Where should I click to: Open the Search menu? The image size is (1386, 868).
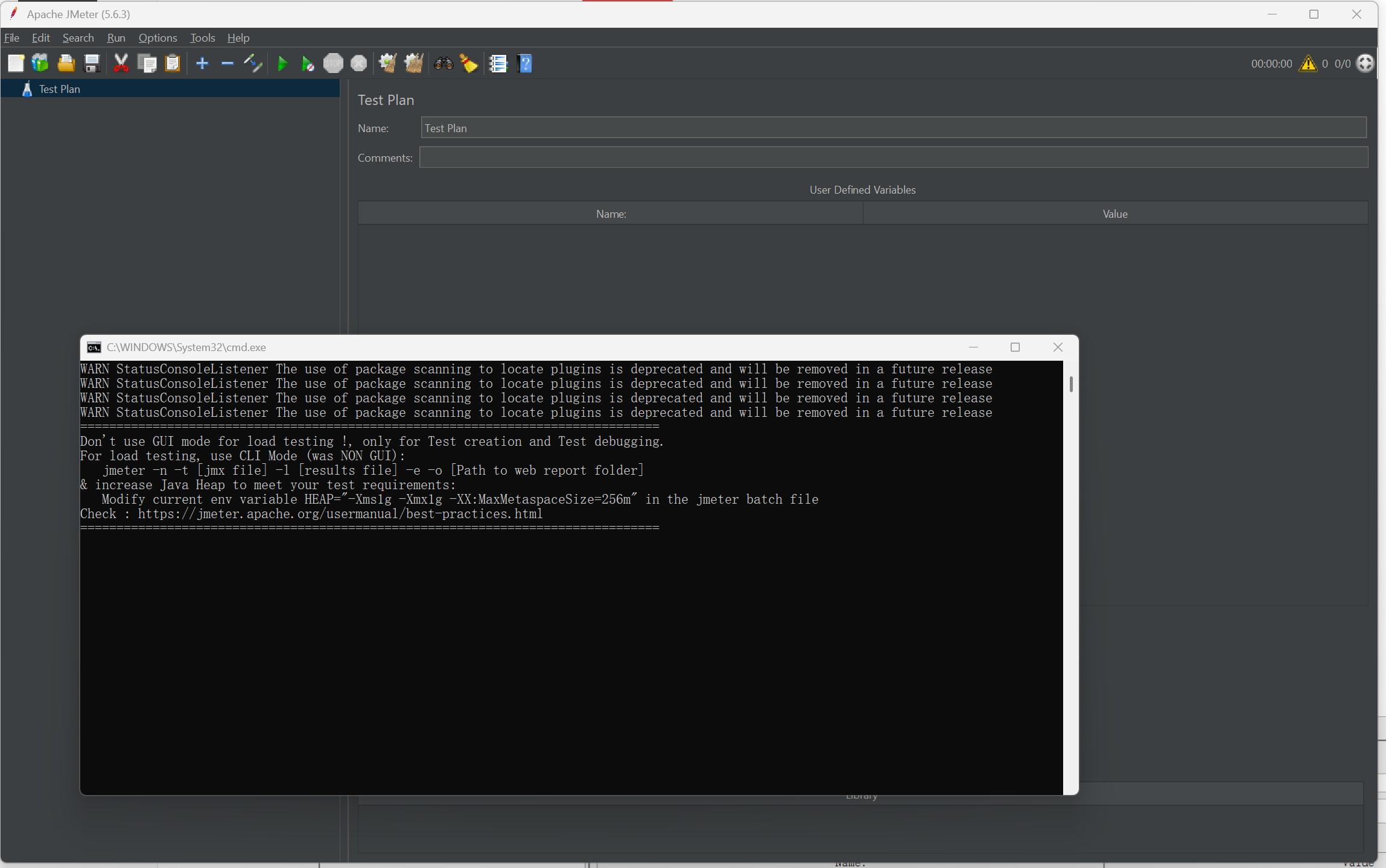click(78, 37)
